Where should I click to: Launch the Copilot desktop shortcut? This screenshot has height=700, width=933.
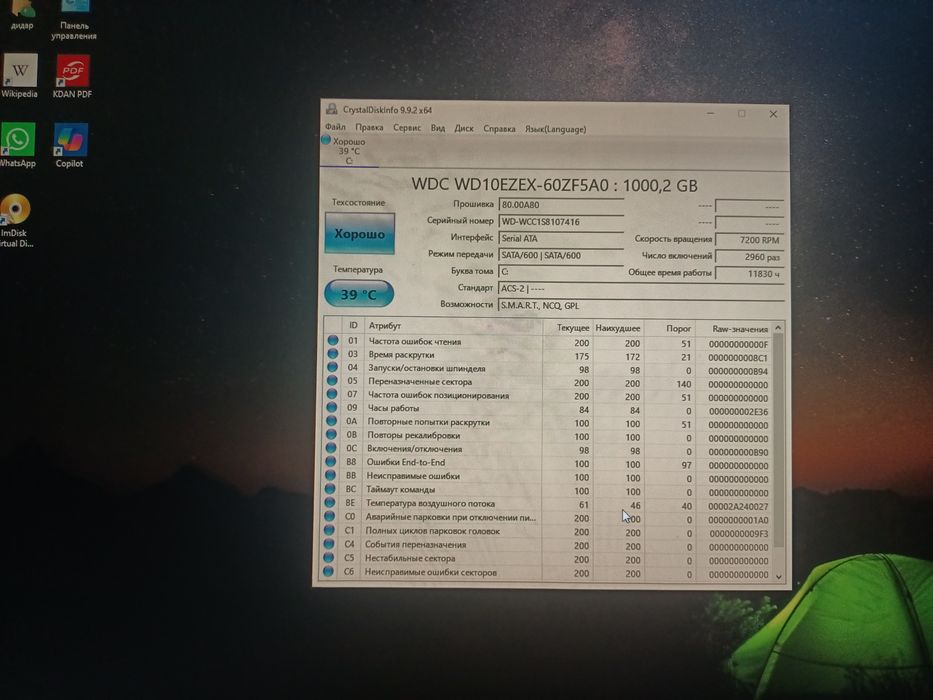click(70, 145)
